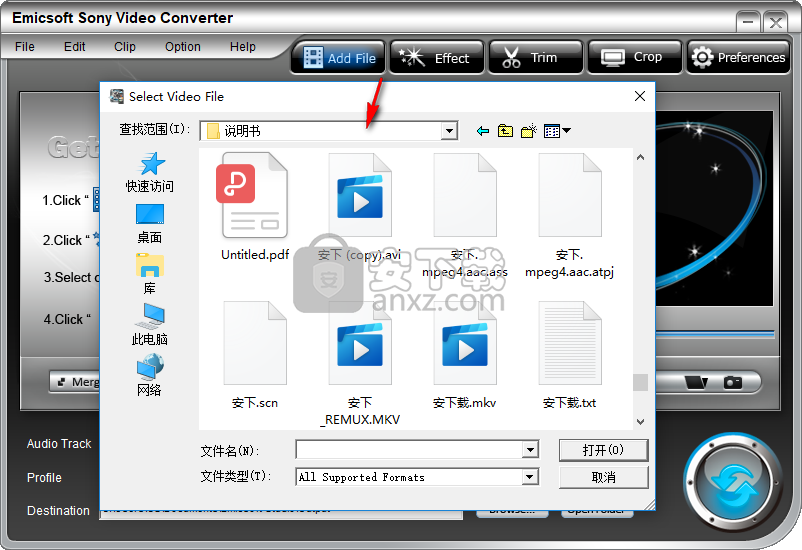Click the big circular Convert button
The width and height of the screenshot is (802, 550).
point(733,483)
